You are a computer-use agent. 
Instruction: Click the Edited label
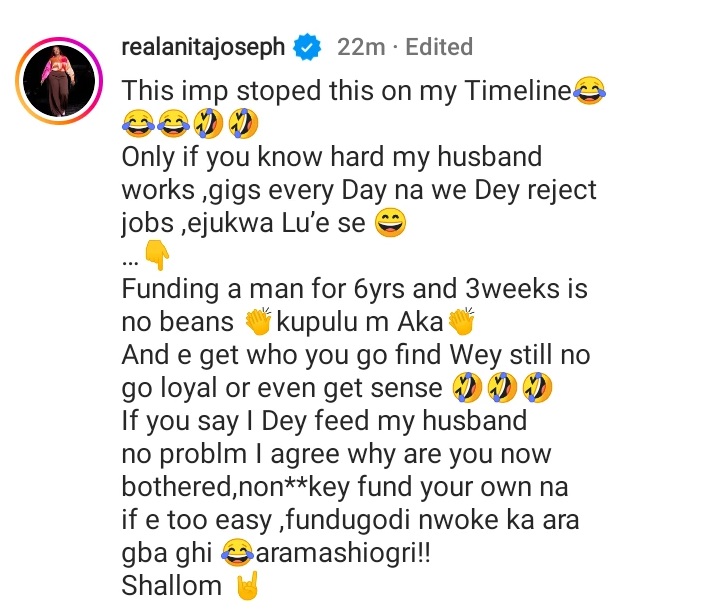(x=439, y=47)
